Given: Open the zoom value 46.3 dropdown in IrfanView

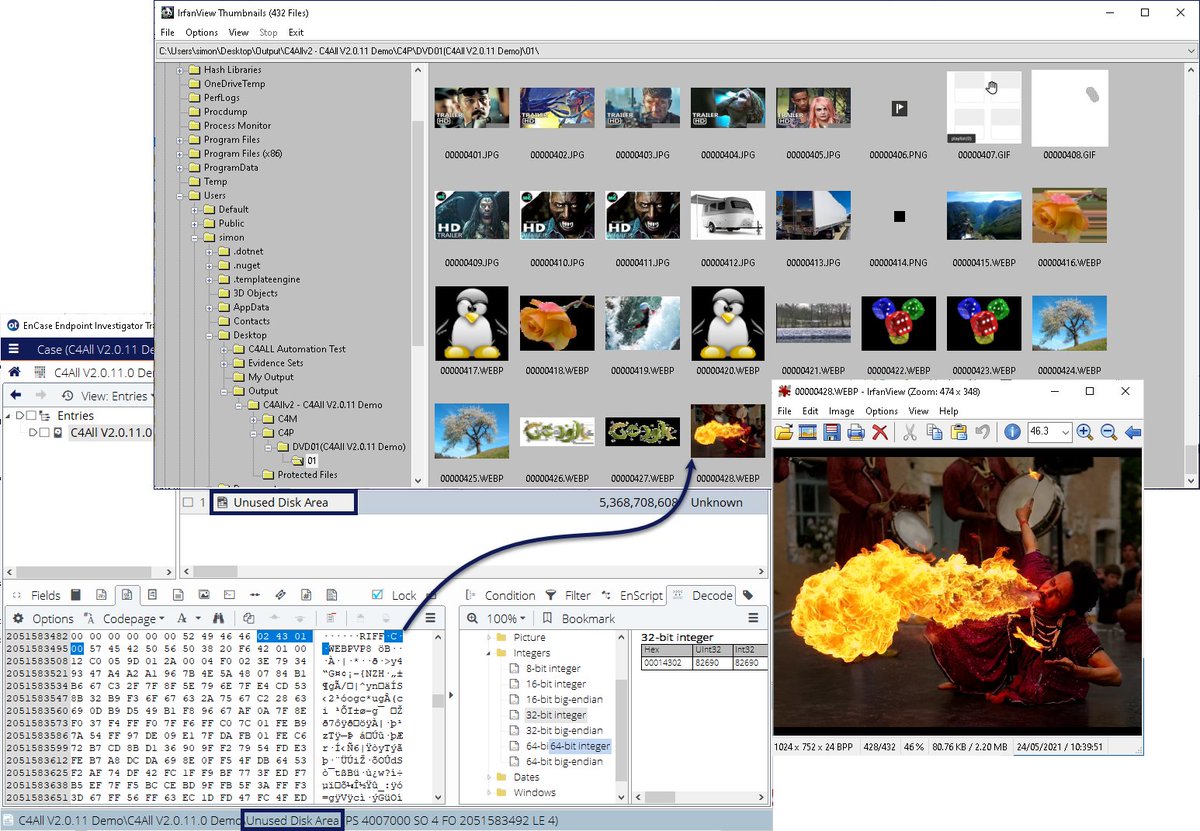Looking at the screenshot, I should 1065,432.
